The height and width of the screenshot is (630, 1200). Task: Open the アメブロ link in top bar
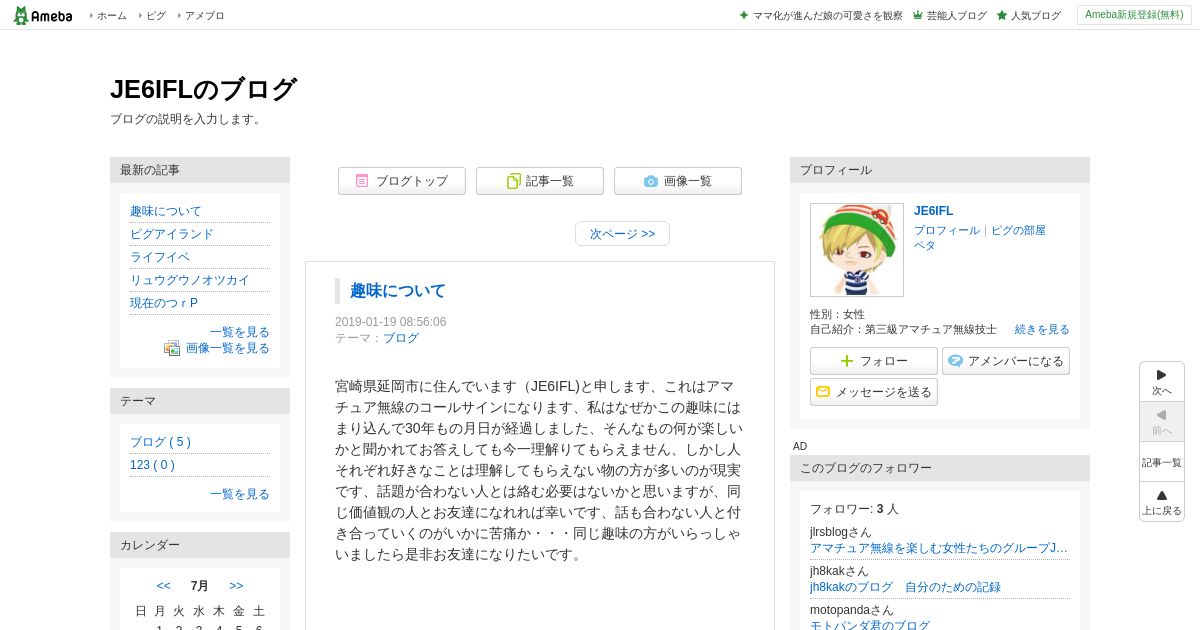coord(204,16)
